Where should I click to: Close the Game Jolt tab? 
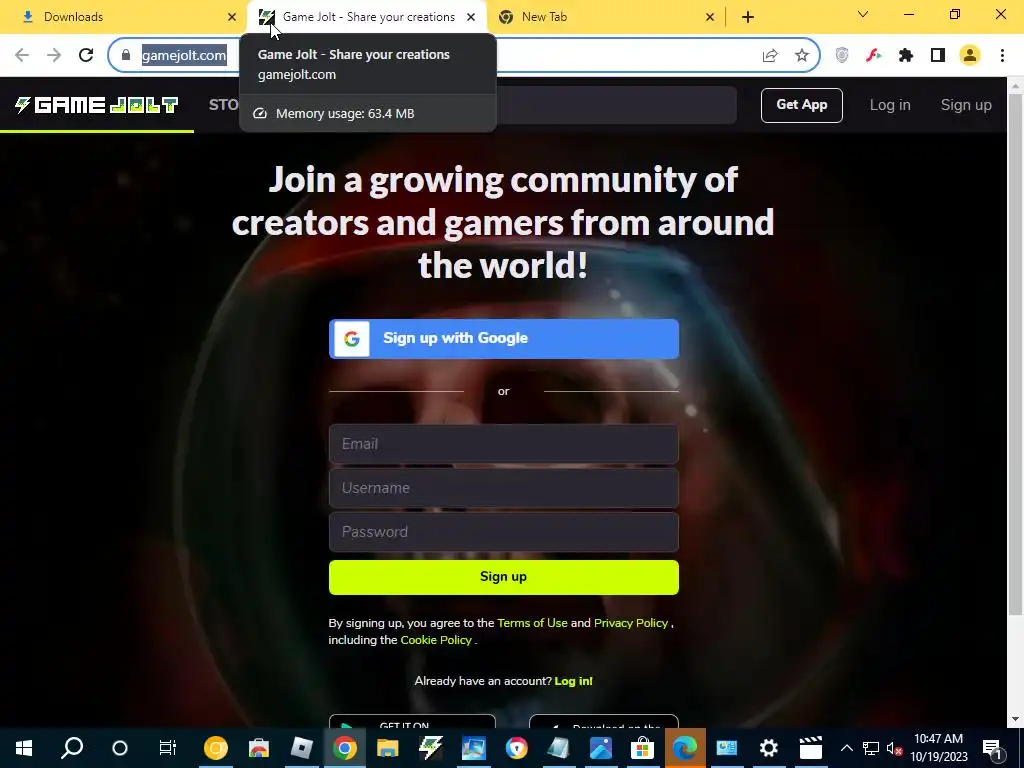(471, 17)
